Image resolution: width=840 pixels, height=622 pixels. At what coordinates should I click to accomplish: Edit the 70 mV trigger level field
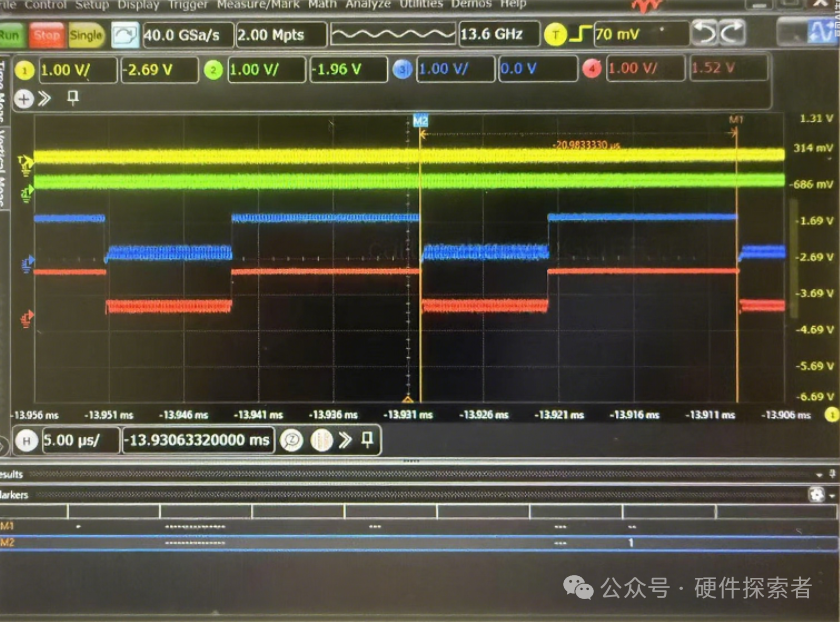pos(641,34)
